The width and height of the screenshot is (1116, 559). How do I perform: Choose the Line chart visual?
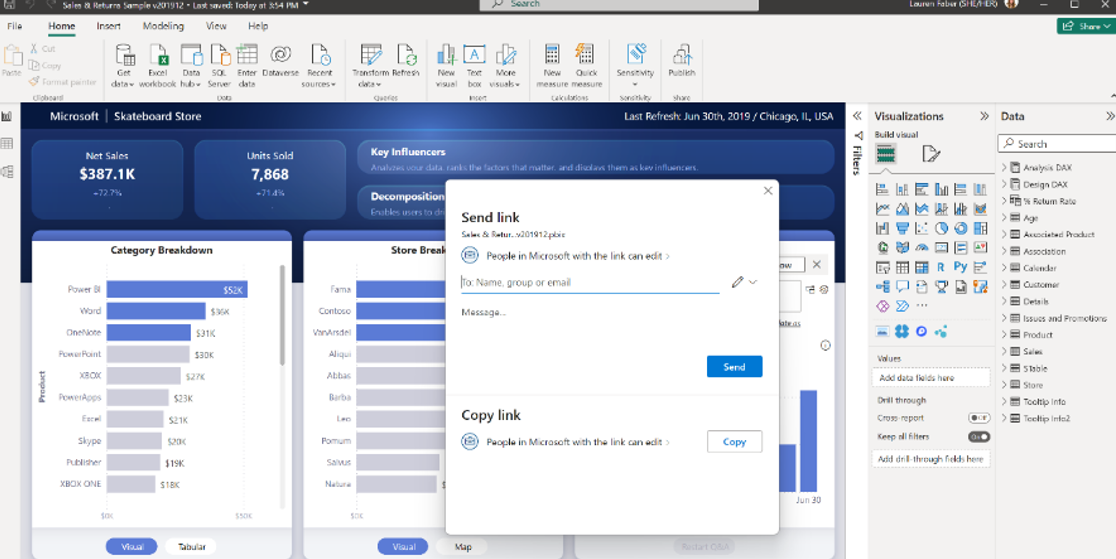point(883,209)
